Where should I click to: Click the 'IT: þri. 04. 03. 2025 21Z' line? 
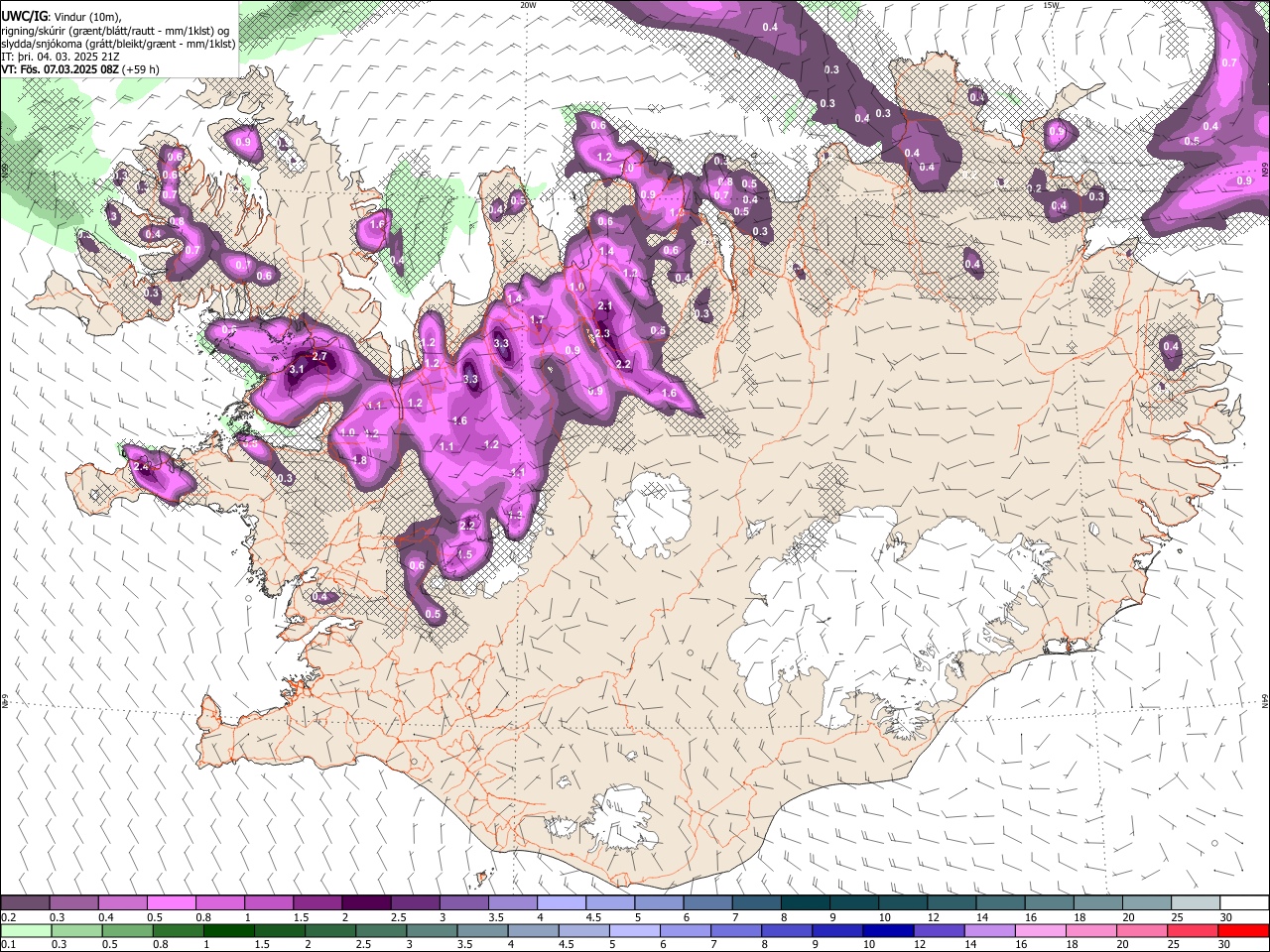click(61, 57)
